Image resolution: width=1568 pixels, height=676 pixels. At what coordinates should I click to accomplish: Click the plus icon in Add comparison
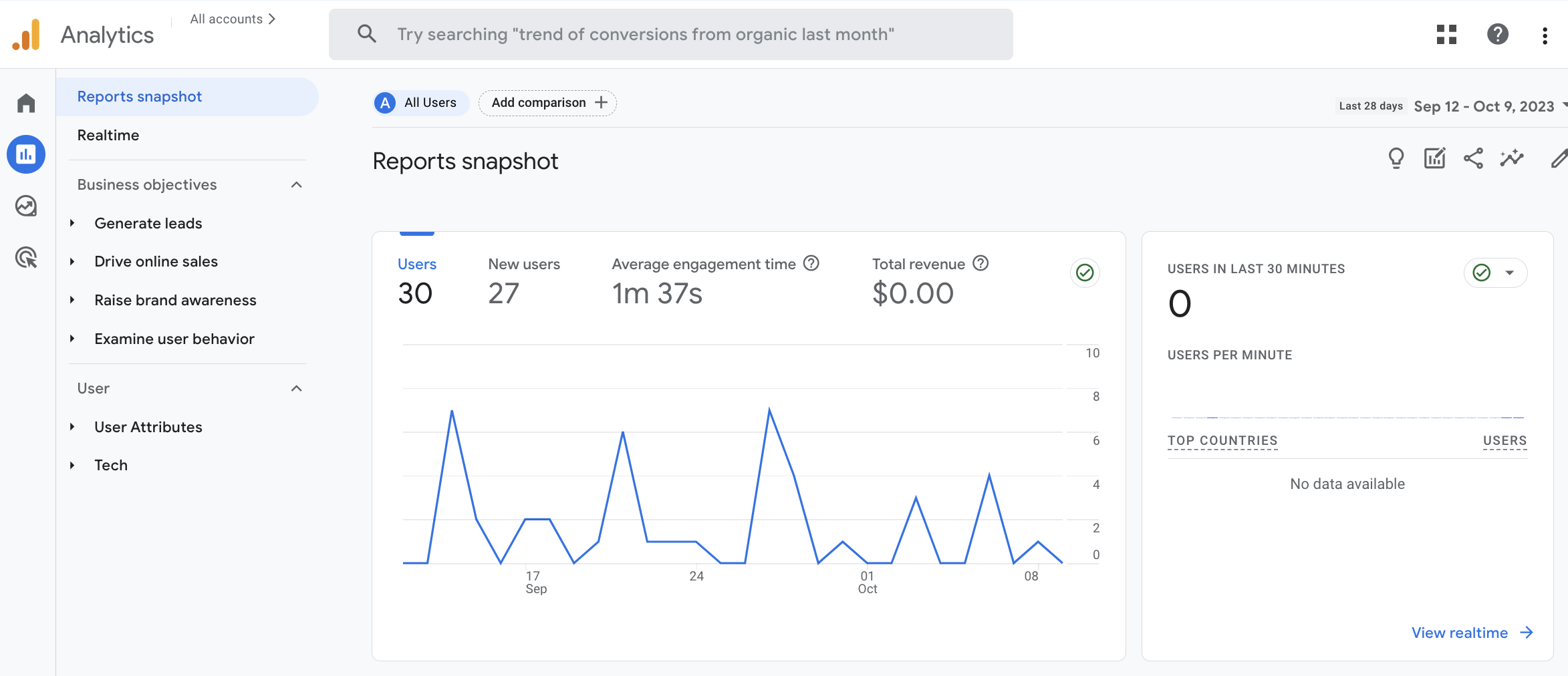(x=602, y=102)
